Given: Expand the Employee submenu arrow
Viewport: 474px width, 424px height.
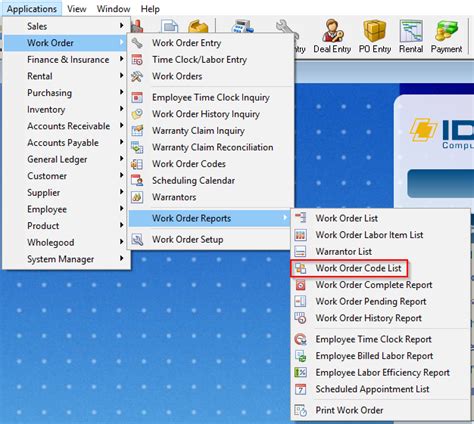Looking at the screenshot, I should [122, 208].
